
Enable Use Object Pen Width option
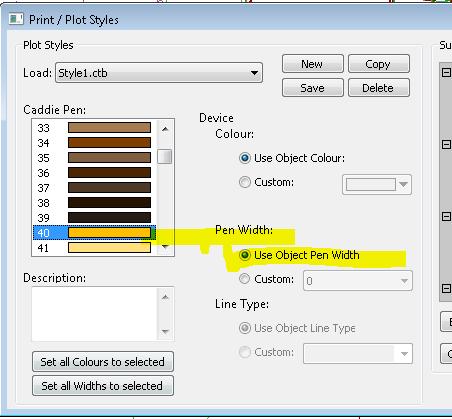pyautogui.click(x=245, y=255)
